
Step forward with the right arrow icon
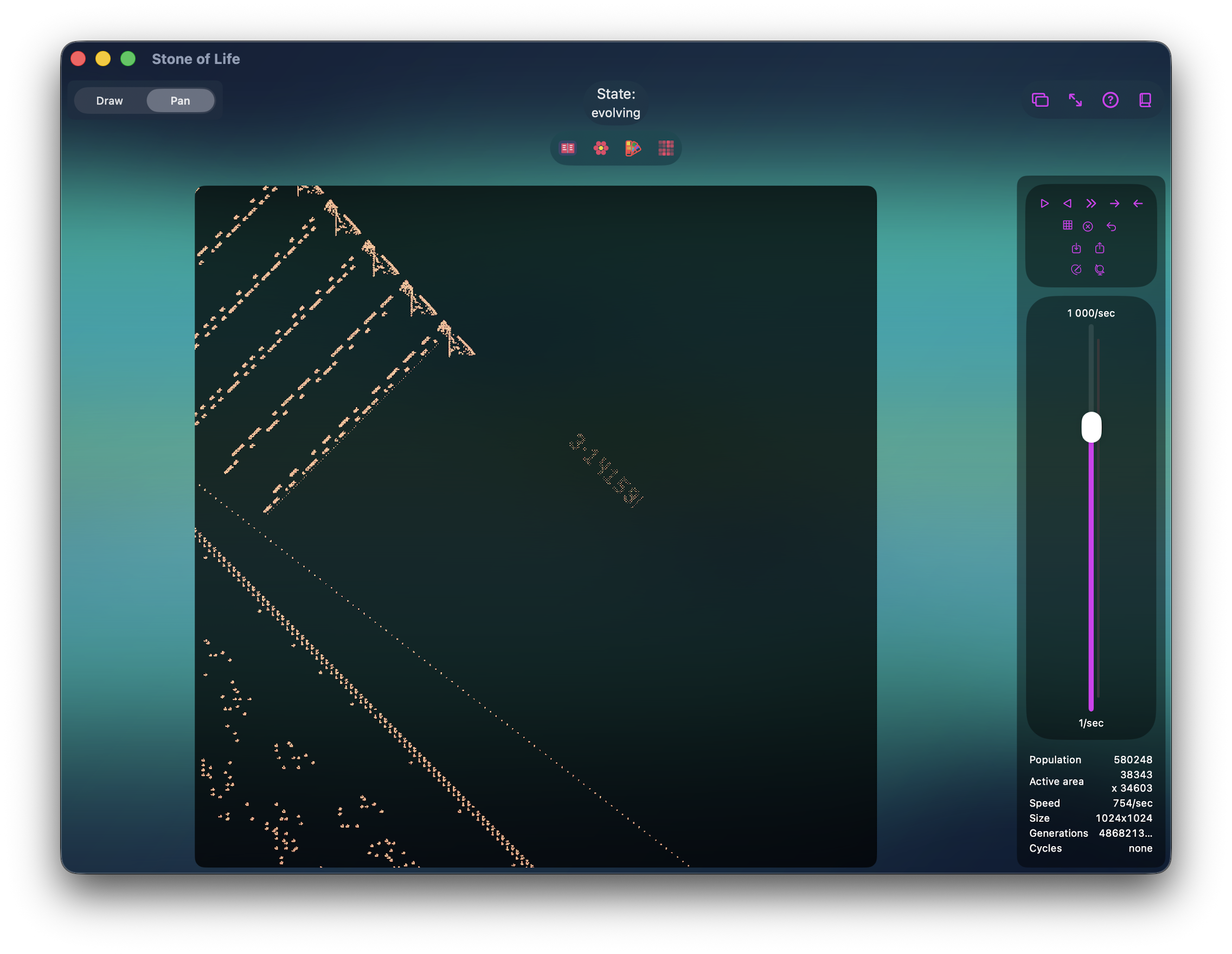pyautogui.click(x=1115, y=204)
